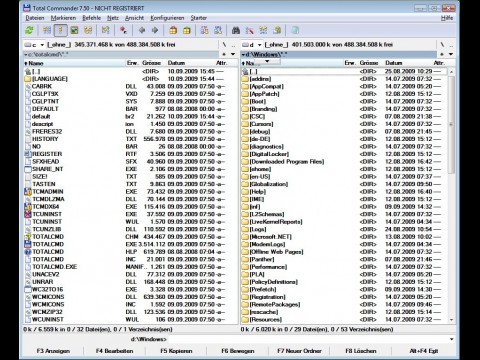Viewport: 480px width, 360px height.
Task: Open file search with the binoculars icon
Action: click(x=236, y=30)
